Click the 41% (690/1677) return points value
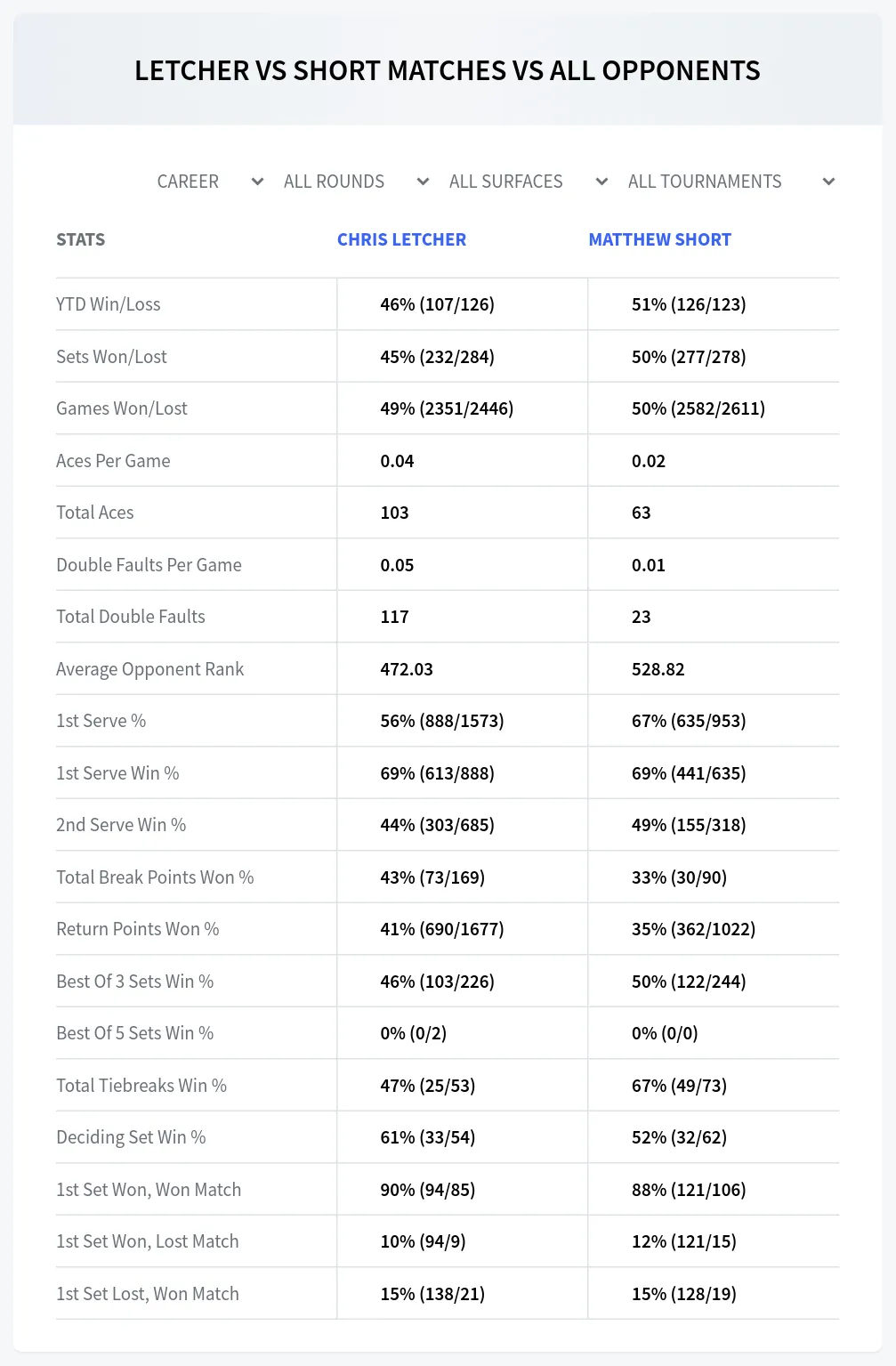The width and height of the screenshot is (896, 1366). 442,929
